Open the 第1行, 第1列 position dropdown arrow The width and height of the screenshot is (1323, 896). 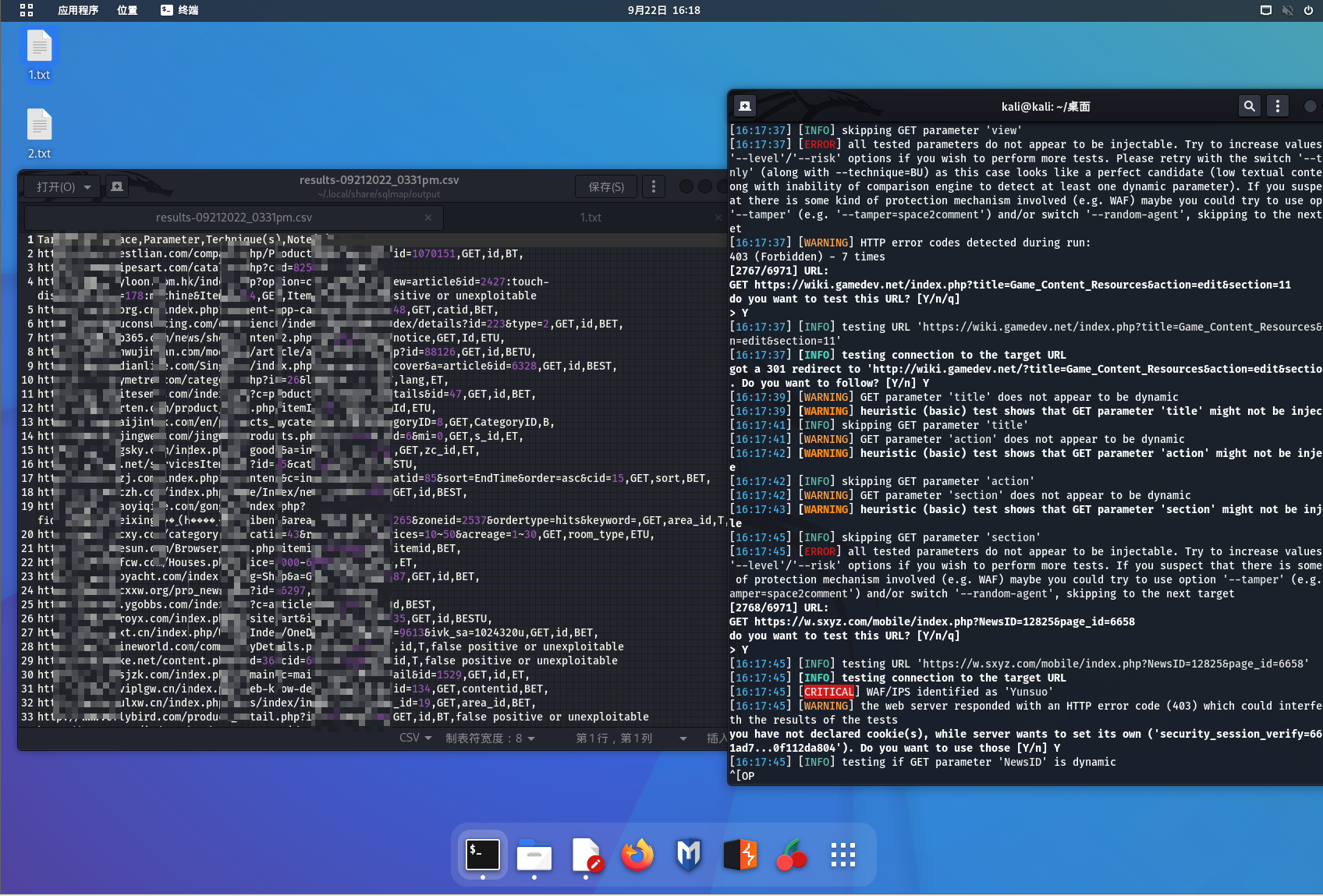click(x=683, y=738)
